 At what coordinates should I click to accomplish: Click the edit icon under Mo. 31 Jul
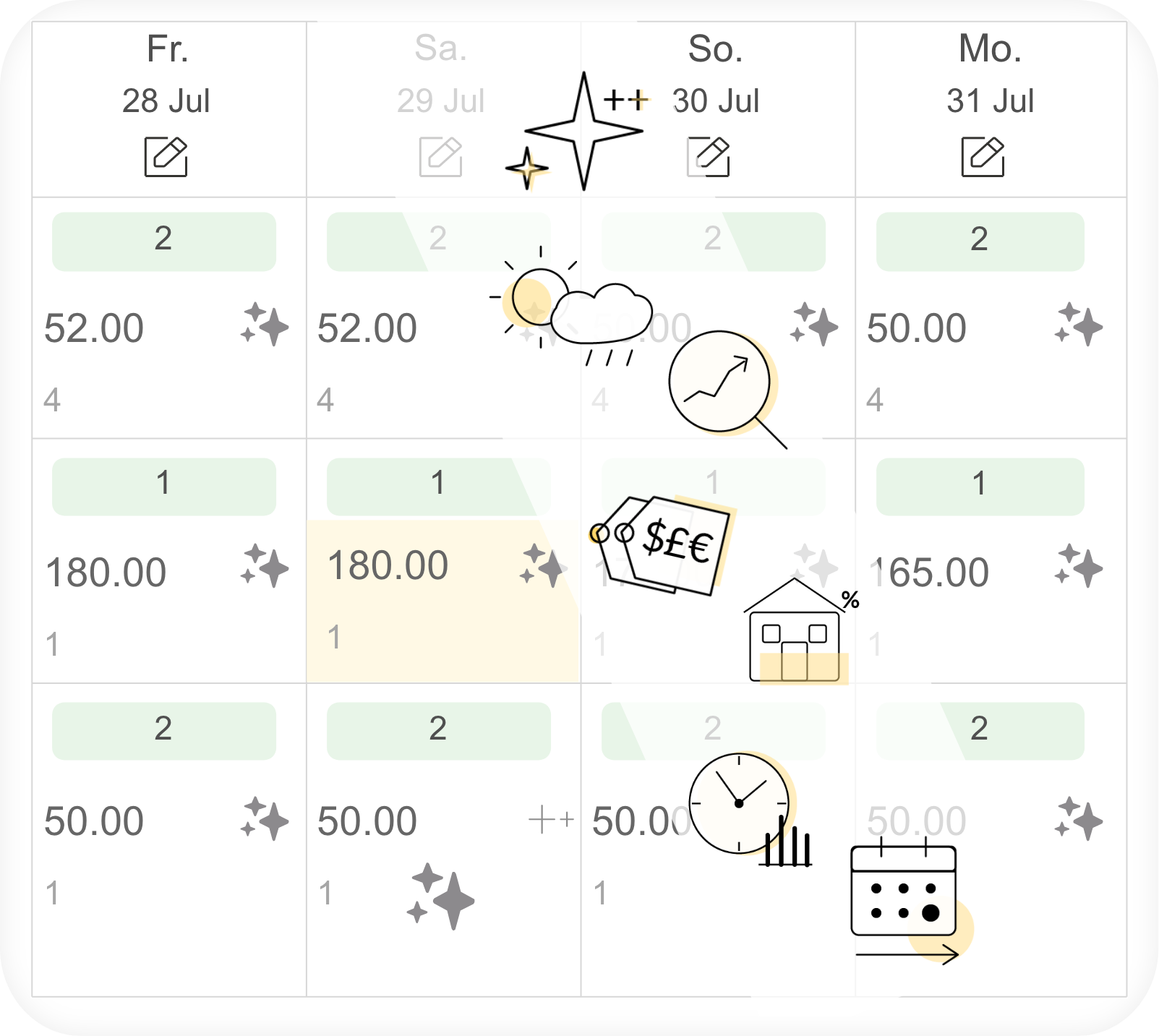[x=983, y=156]
